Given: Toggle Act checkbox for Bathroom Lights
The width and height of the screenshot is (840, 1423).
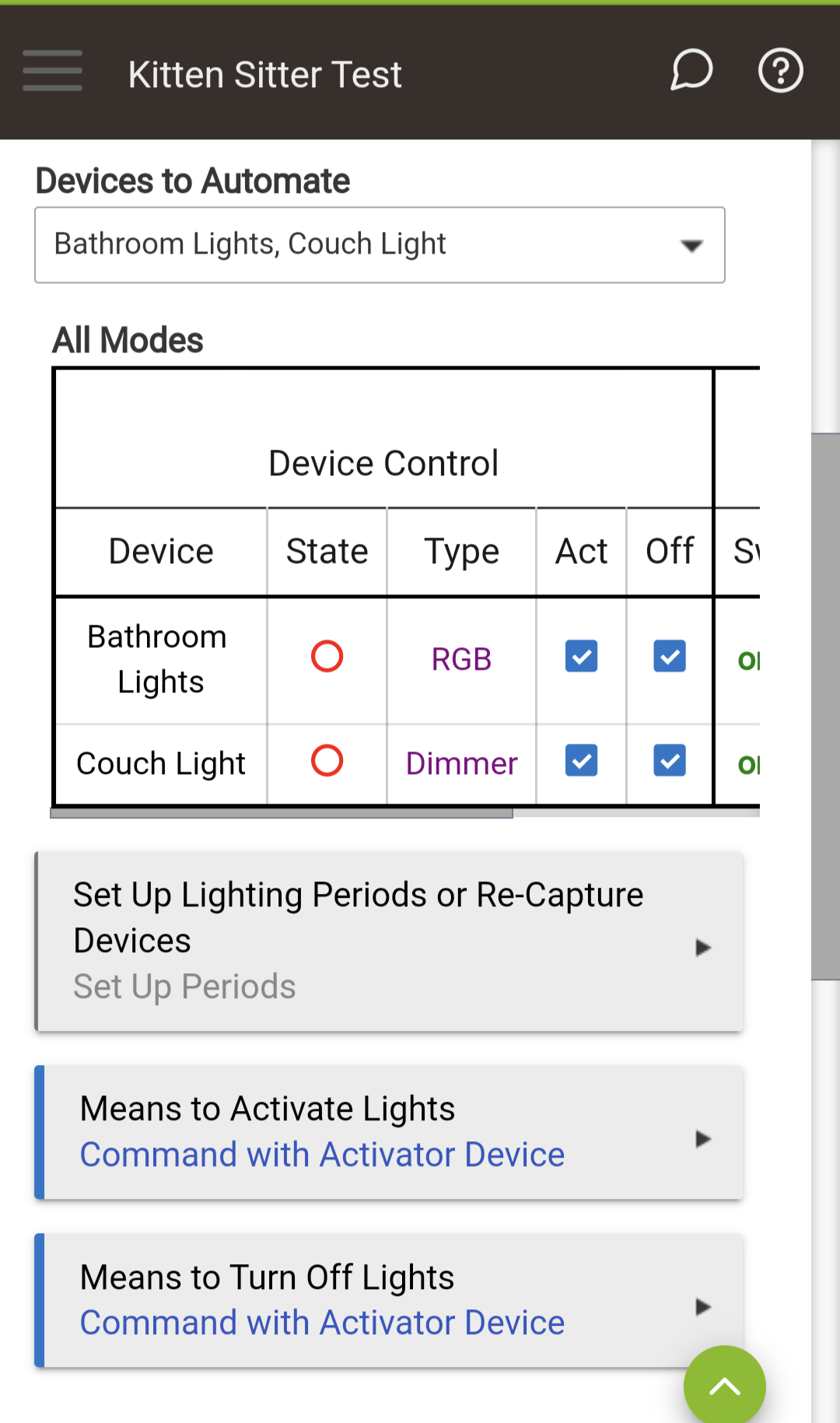Looking at the screenshot, I should point(581,656).
